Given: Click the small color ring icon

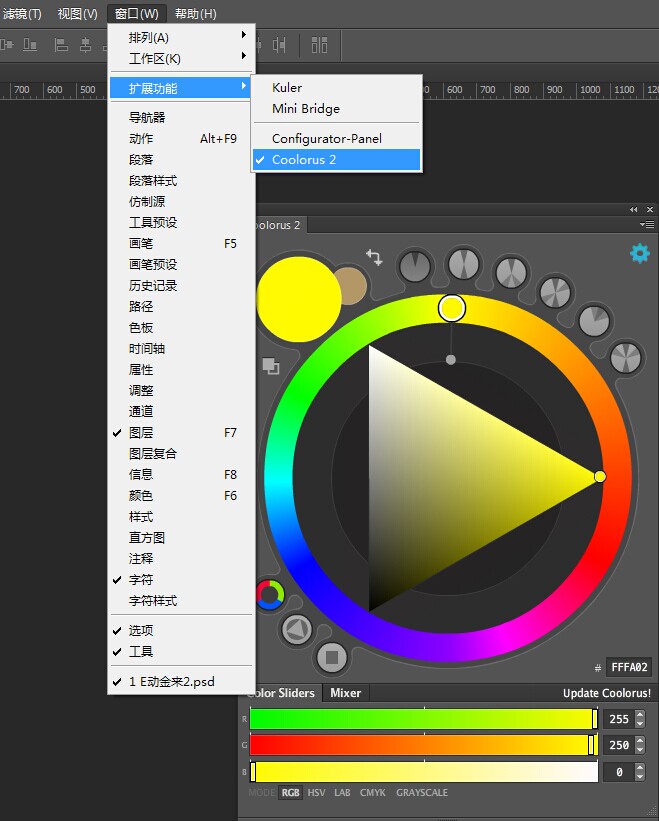Looking at the screenshot, I should click(x=270, y=595).
